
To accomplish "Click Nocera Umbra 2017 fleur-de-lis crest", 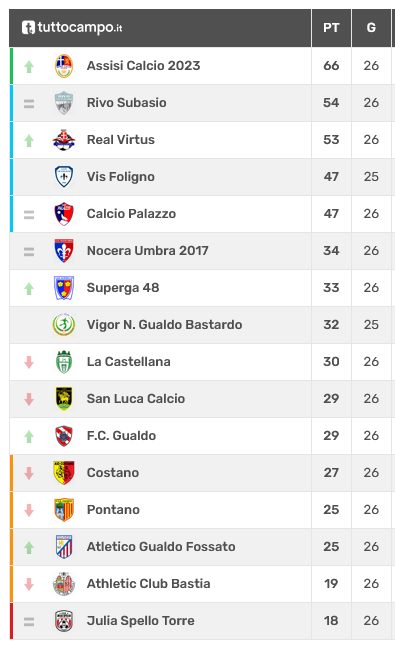I will [64, 251].
